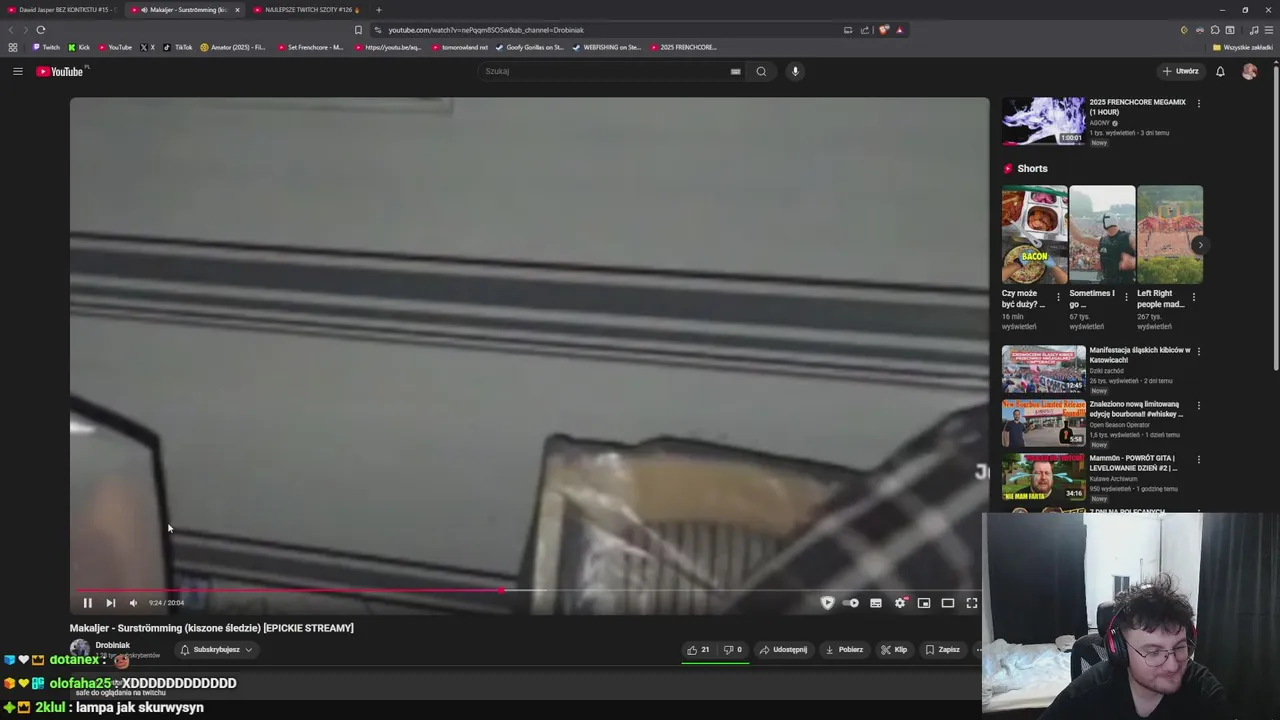The image size is (1280, 720).
Task: Create a clip with Klip button
Action: click(894, 650)
